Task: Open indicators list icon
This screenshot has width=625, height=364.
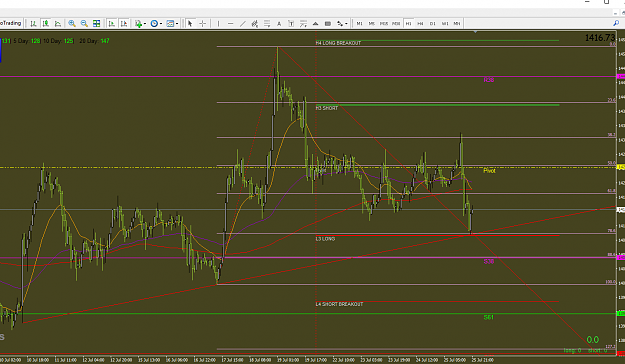Action: (138, 24)
